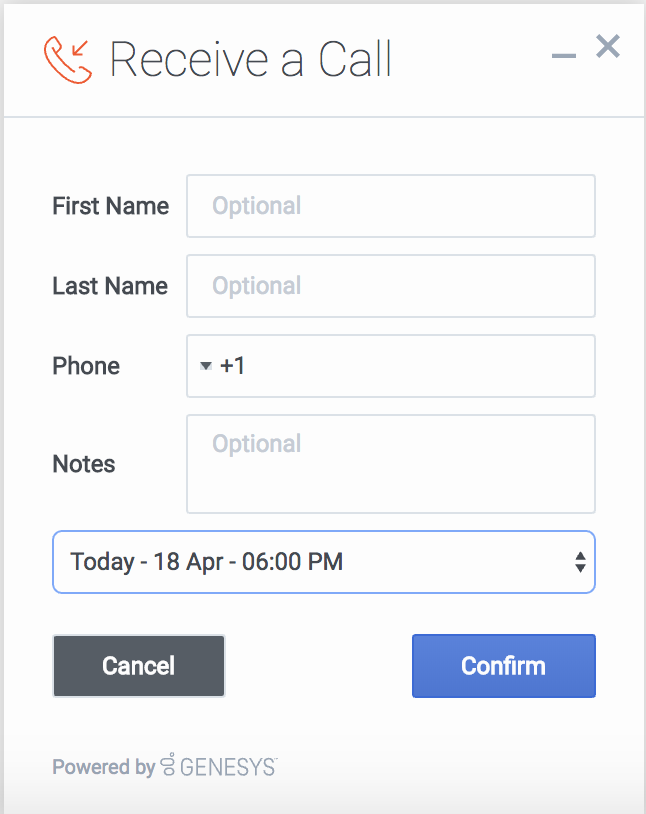The image size is (646, 814).
Task: Click the Genesys logo symbol in the footer
Action: (168, 766)
